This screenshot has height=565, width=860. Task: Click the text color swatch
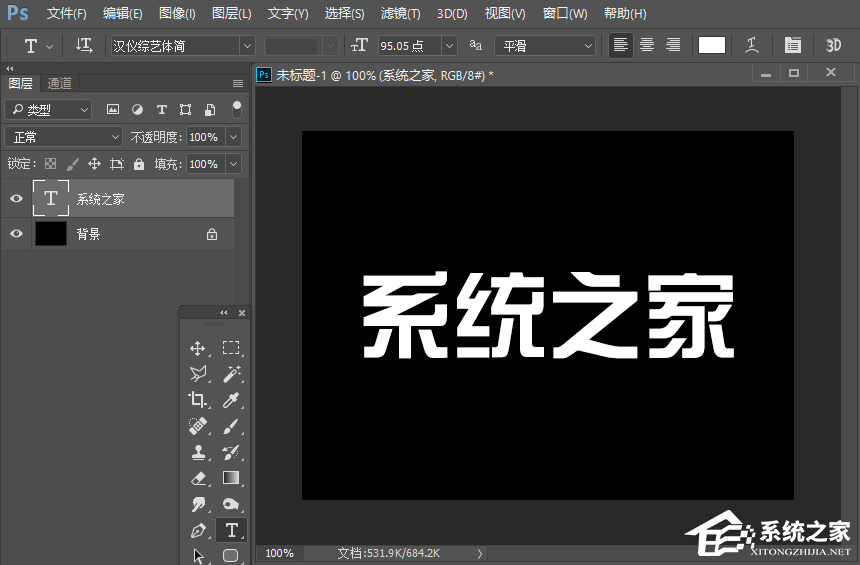pyautogui.click(x=712, y=45)
